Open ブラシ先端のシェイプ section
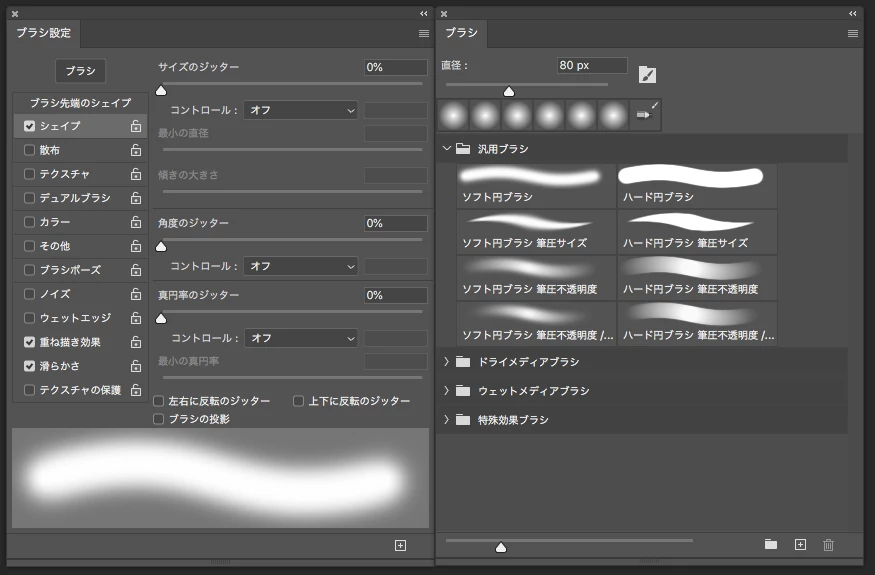Screen dimensions: 875x575 (80, 103)
